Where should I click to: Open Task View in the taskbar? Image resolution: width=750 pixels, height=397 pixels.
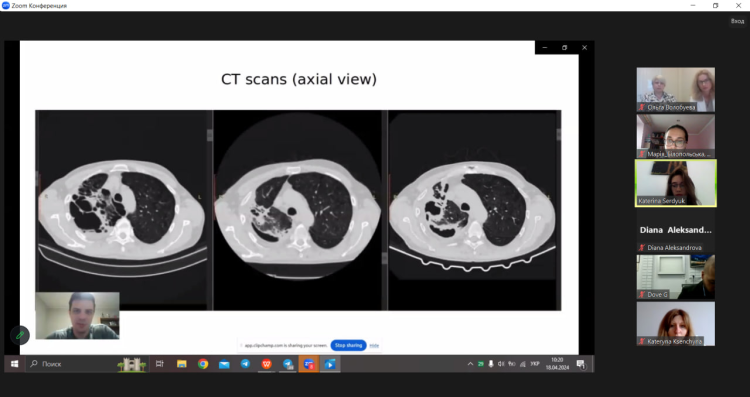coord(160,364)
